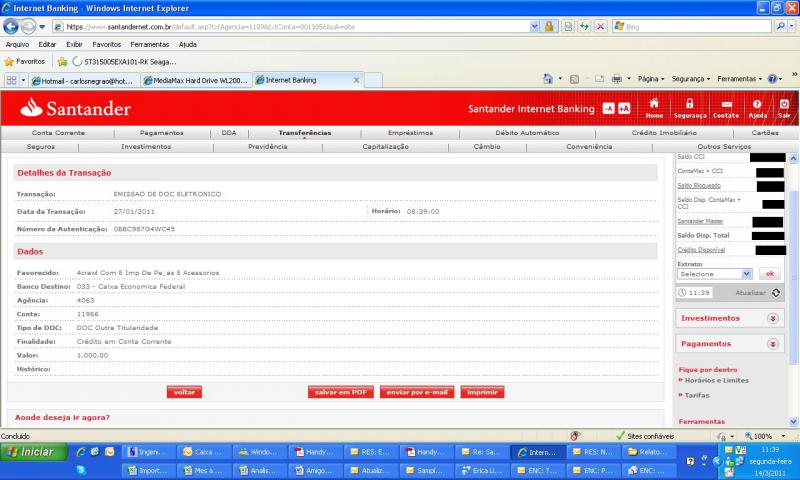800x480 pixels.
Task: Open Favoritos star button
Action: click(24, 62)
